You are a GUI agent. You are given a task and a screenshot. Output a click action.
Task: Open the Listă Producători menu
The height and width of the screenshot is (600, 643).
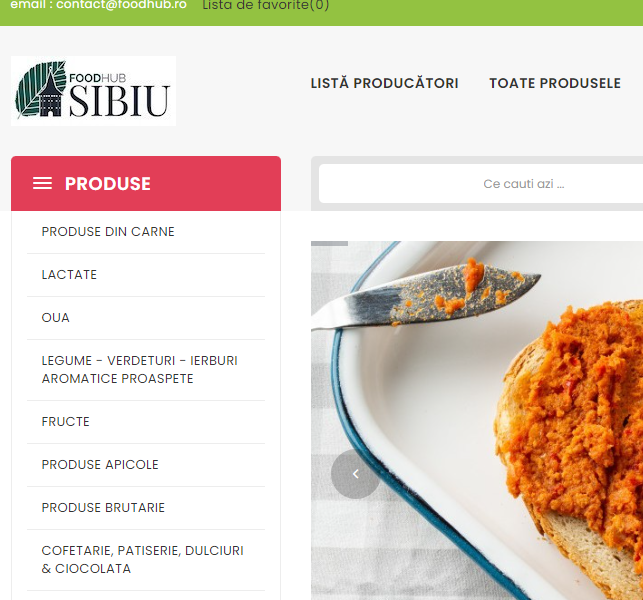384,83
